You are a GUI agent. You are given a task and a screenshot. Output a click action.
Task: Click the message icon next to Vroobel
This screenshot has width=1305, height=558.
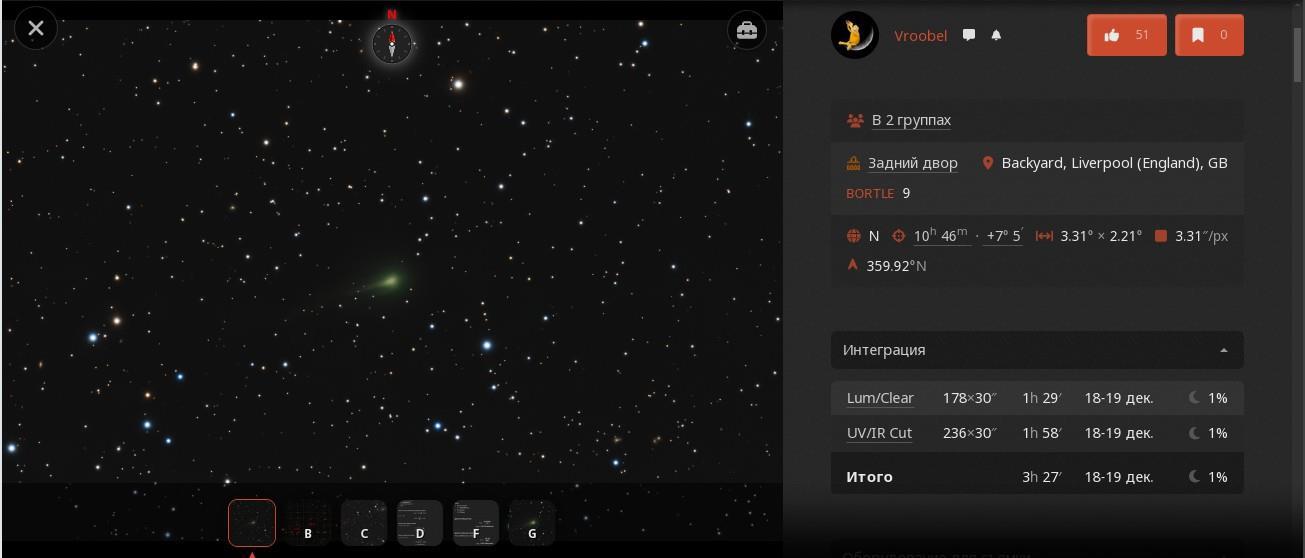969,35
